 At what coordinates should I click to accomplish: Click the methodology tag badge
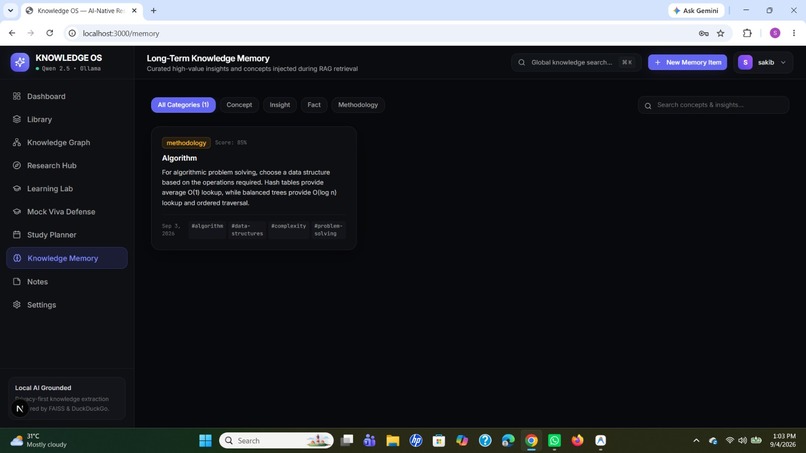[186, 143]
